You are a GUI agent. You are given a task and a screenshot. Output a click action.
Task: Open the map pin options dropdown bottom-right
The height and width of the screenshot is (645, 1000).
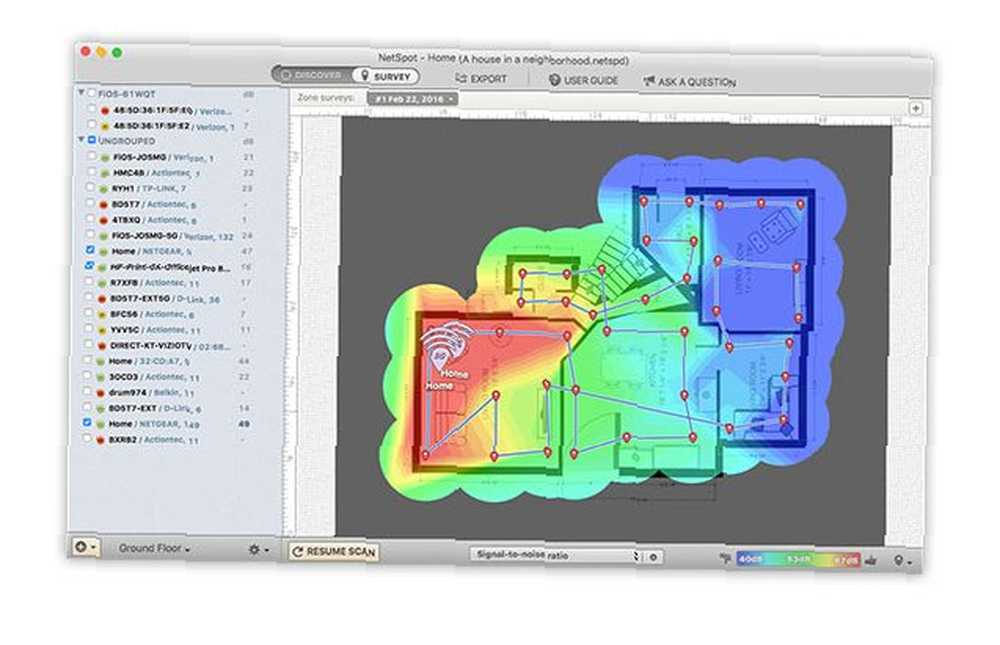(x=902, y=561)
